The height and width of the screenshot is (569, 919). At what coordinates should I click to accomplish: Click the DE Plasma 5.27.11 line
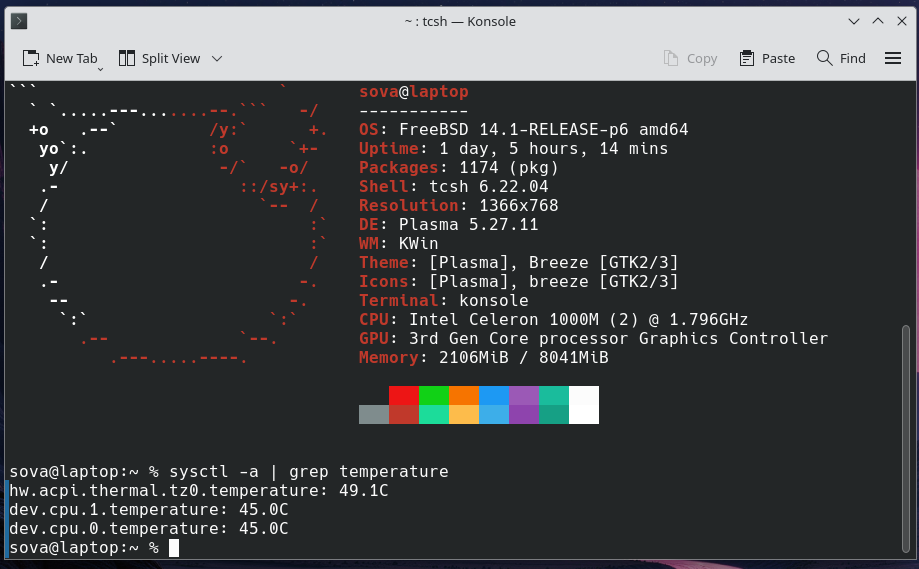pyautogui.click(x=448, y=224)
